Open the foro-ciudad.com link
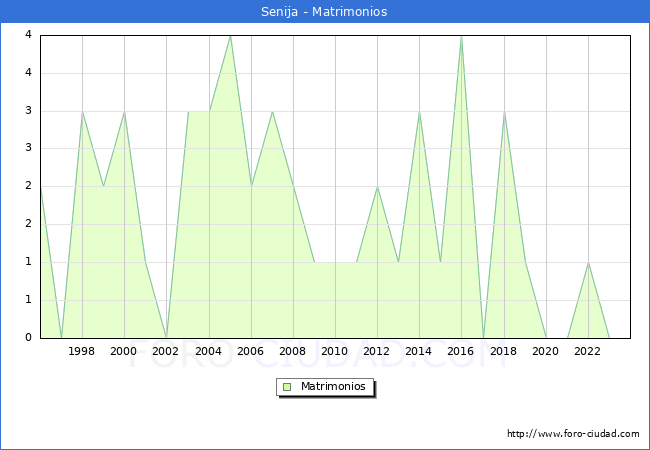This screenshot has height=450, width=650. 573,434
